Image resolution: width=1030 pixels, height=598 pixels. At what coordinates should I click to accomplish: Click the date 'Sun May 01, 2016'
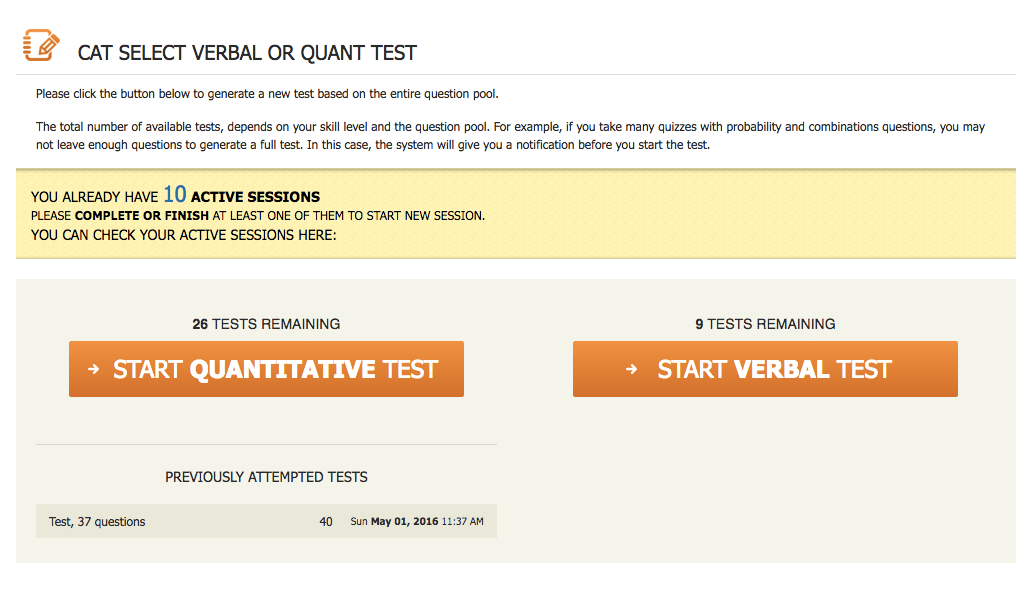(394, 521)
